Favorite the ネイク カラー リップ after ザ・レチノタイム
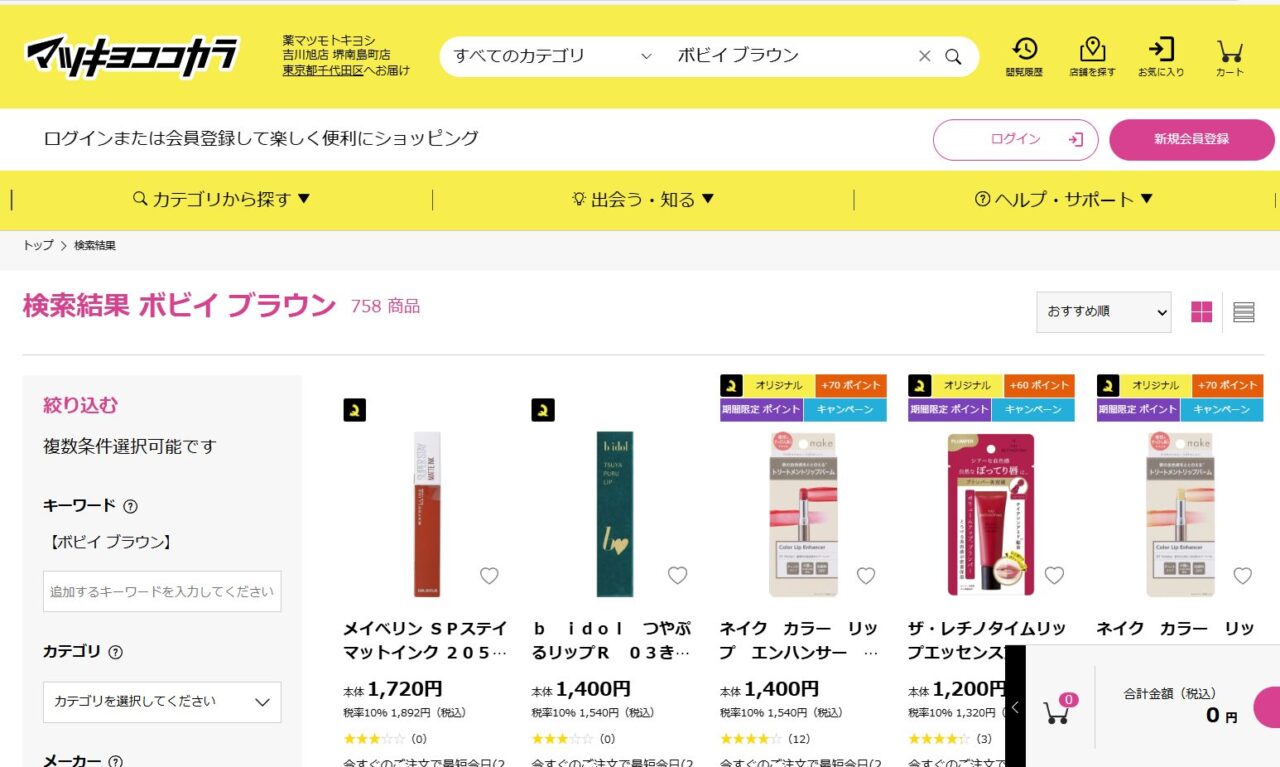Image resolution: width=1280 pixels, height=767 pixels. [1242, 575]
